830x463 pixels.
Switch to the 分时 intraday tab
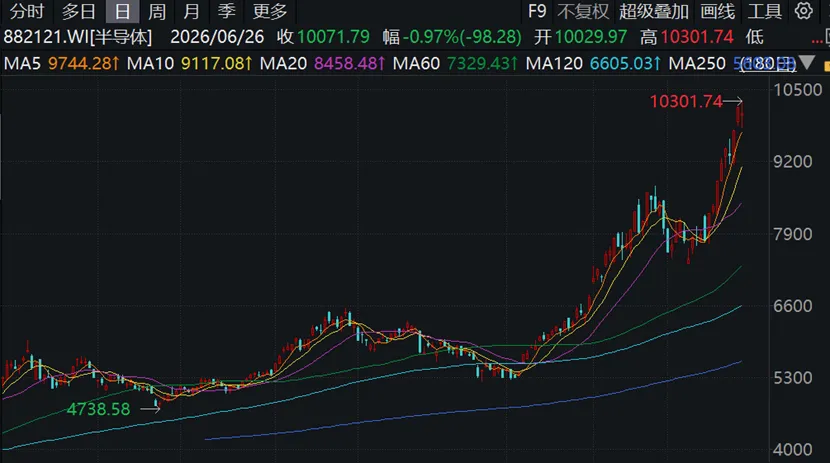point(27,11)
